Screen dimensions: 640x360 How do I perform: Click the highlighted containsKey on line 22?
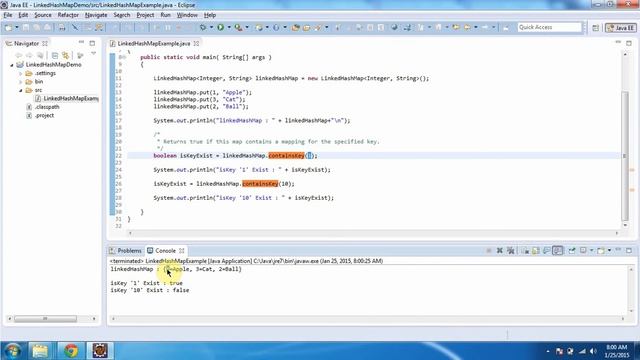pyautogui.click(x=287, y=156)
